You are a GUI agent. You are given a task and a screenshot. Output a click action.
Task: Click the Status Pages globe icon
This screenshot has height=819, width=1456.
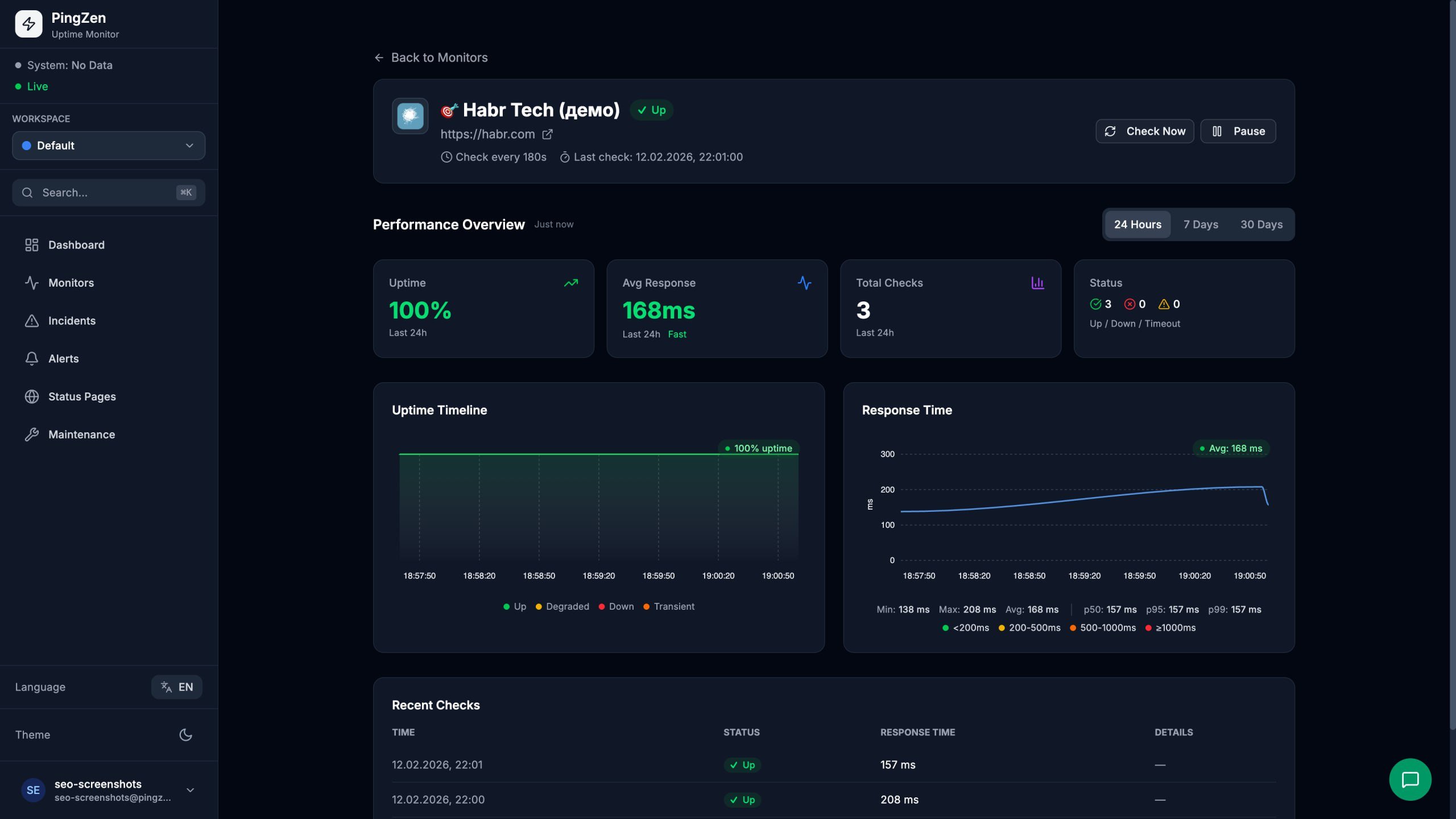click(x=32, y=396)
